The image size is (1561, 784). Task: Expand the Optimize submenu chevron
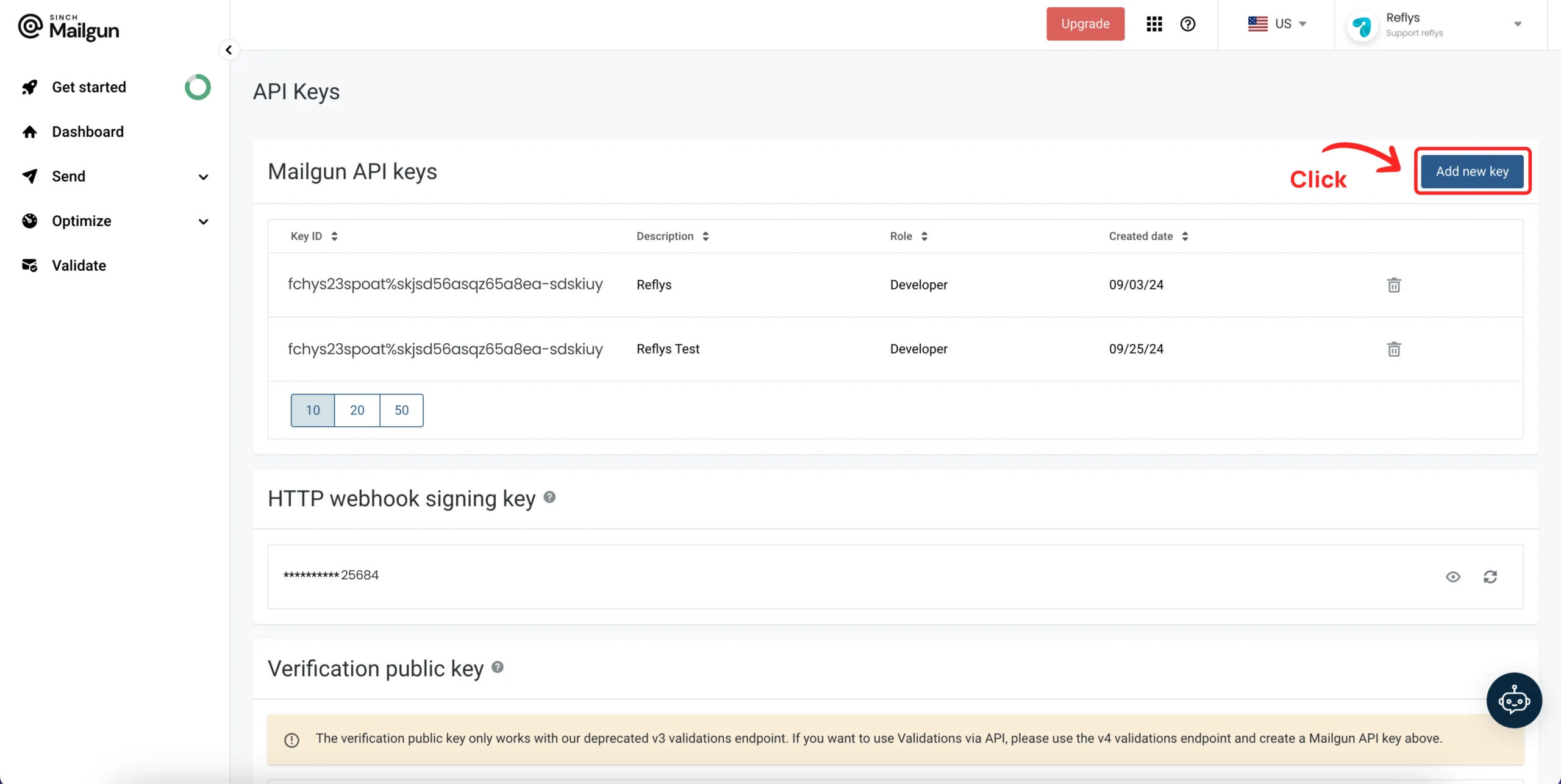point(204,221)
